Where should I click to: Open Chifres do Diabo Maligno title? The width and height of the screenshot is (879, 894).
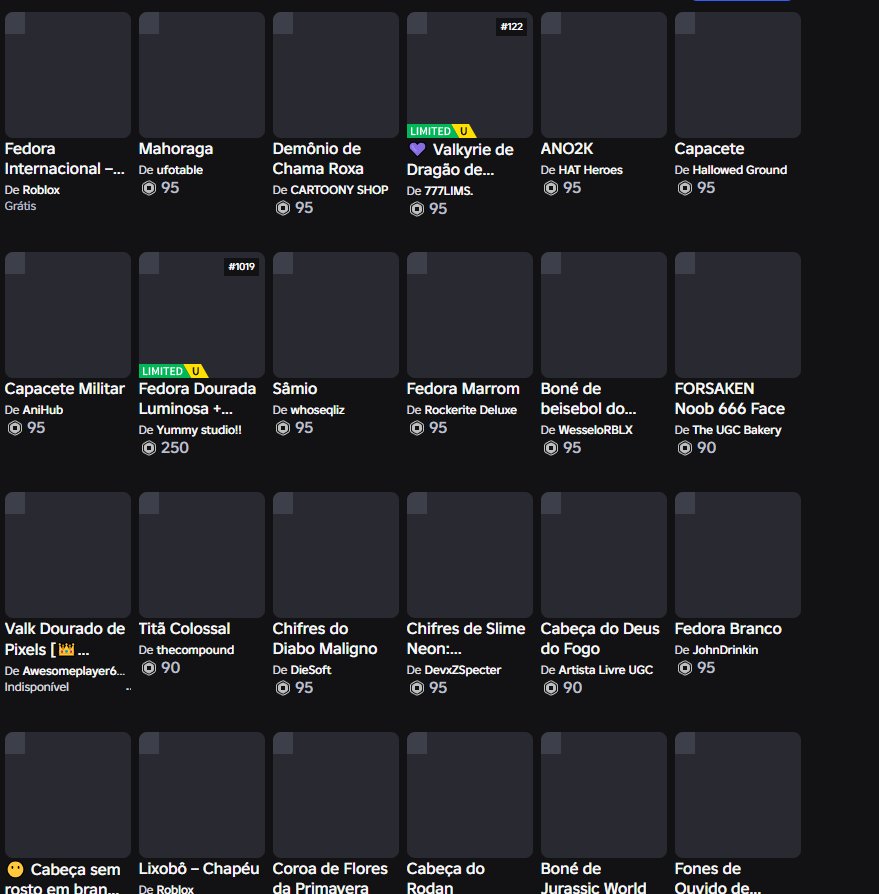coord(325,639)
